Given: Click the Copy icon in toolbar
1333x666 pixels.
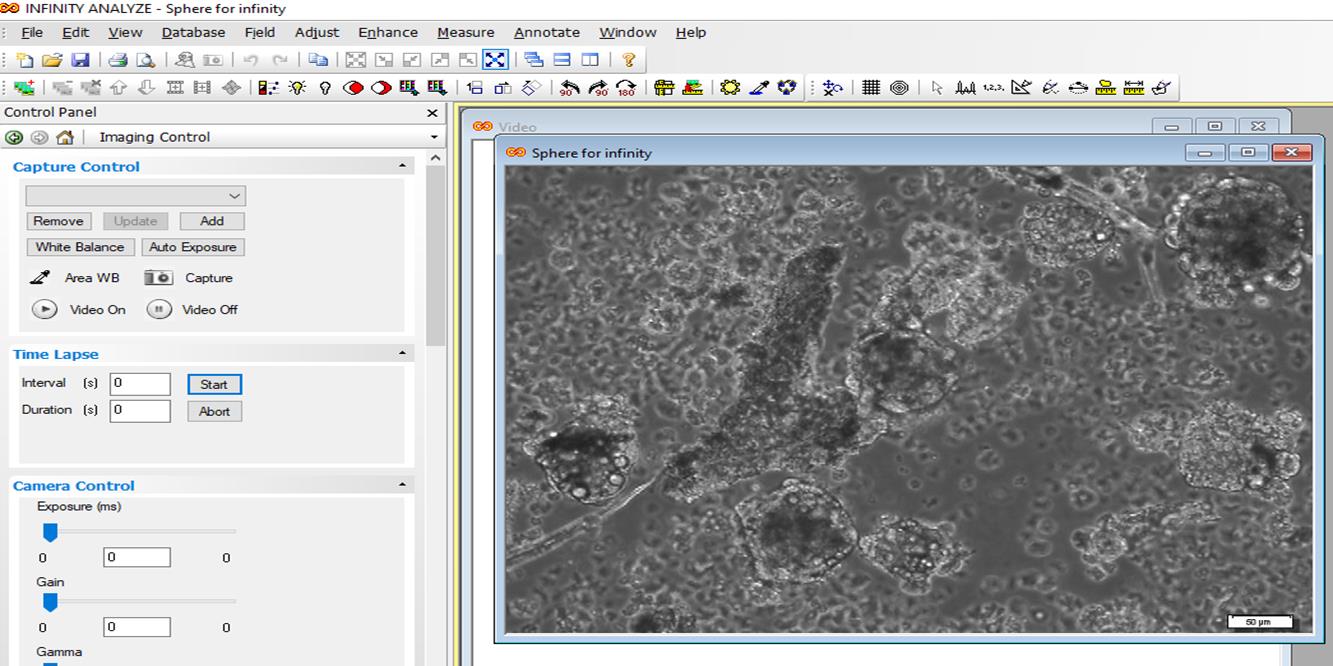Looking at the screenshot, I should [318, 60].
